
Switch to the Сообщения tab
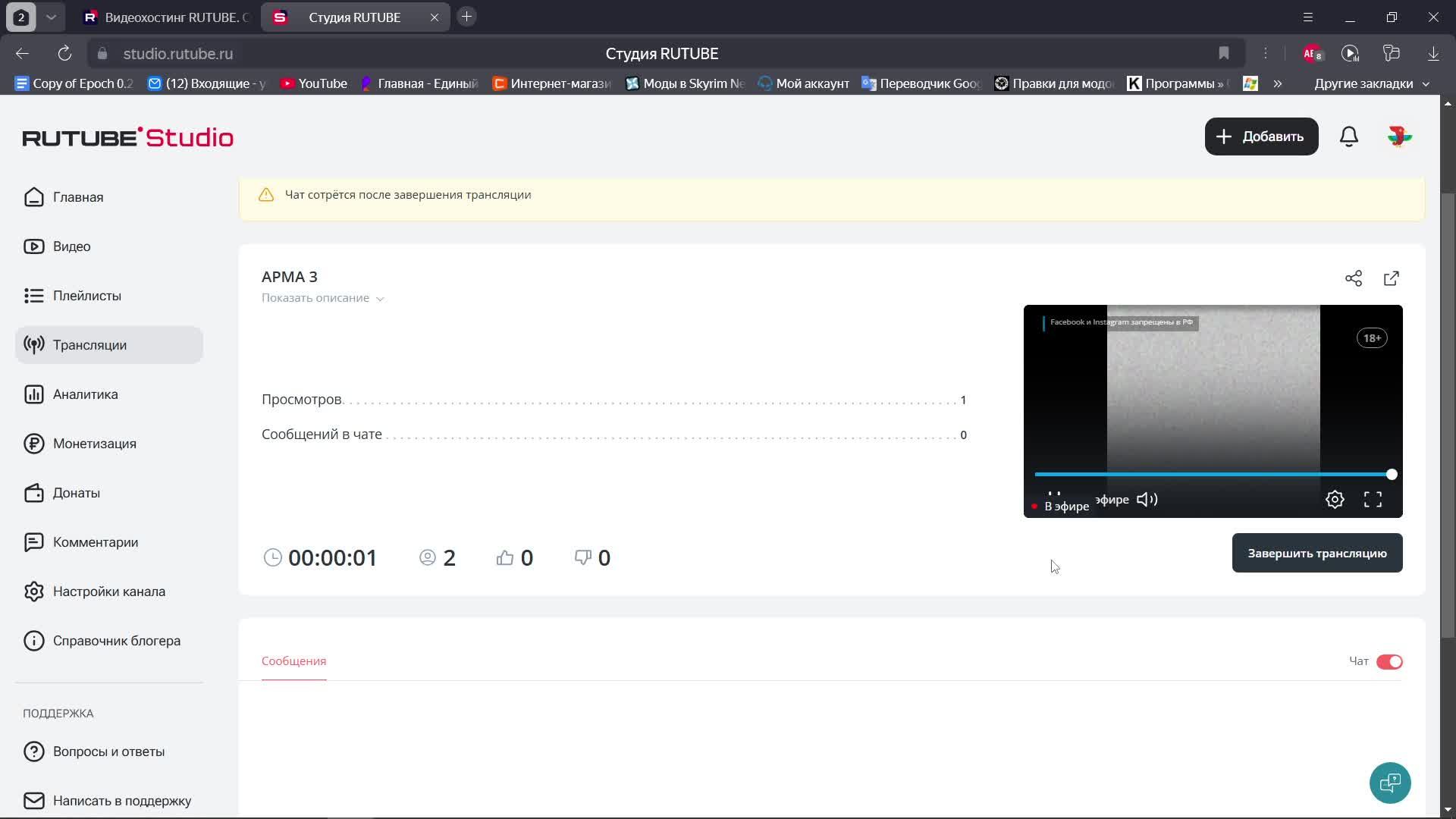(x=293, y=661)
